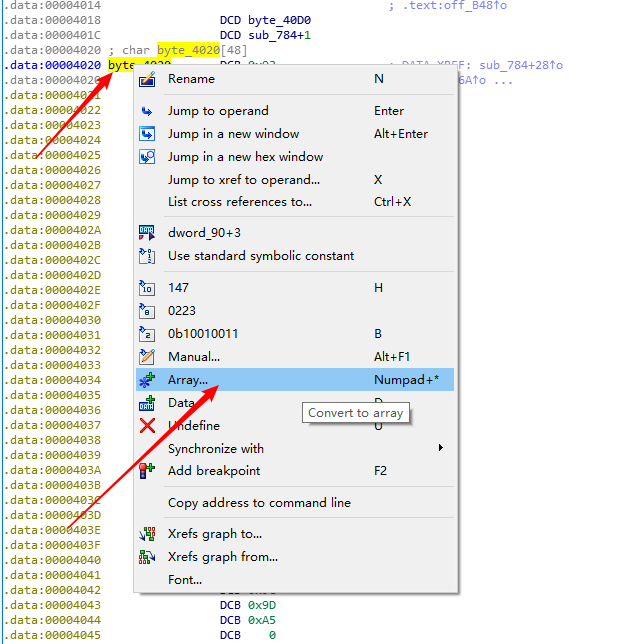This screenshot has width=623, height=644.
Task: Click the Manual operand pencil icon
Action: [x=147, y=357]
